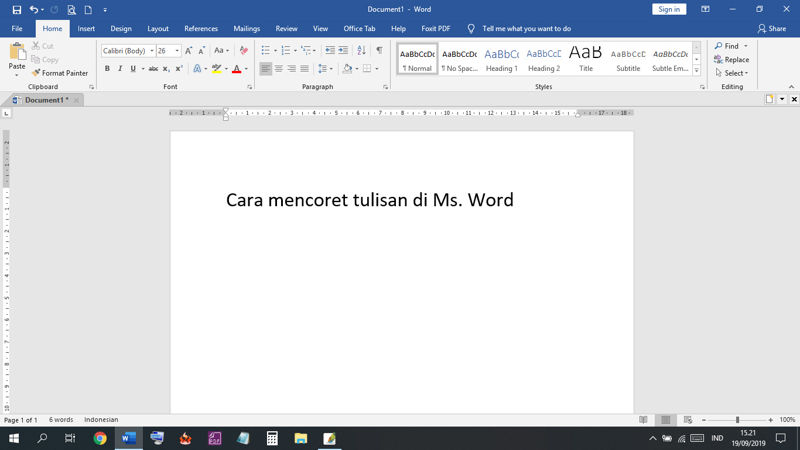The height and width of the screenshot is (450, 800).
Task: Center align the text
Action: [x=279, y=68]
